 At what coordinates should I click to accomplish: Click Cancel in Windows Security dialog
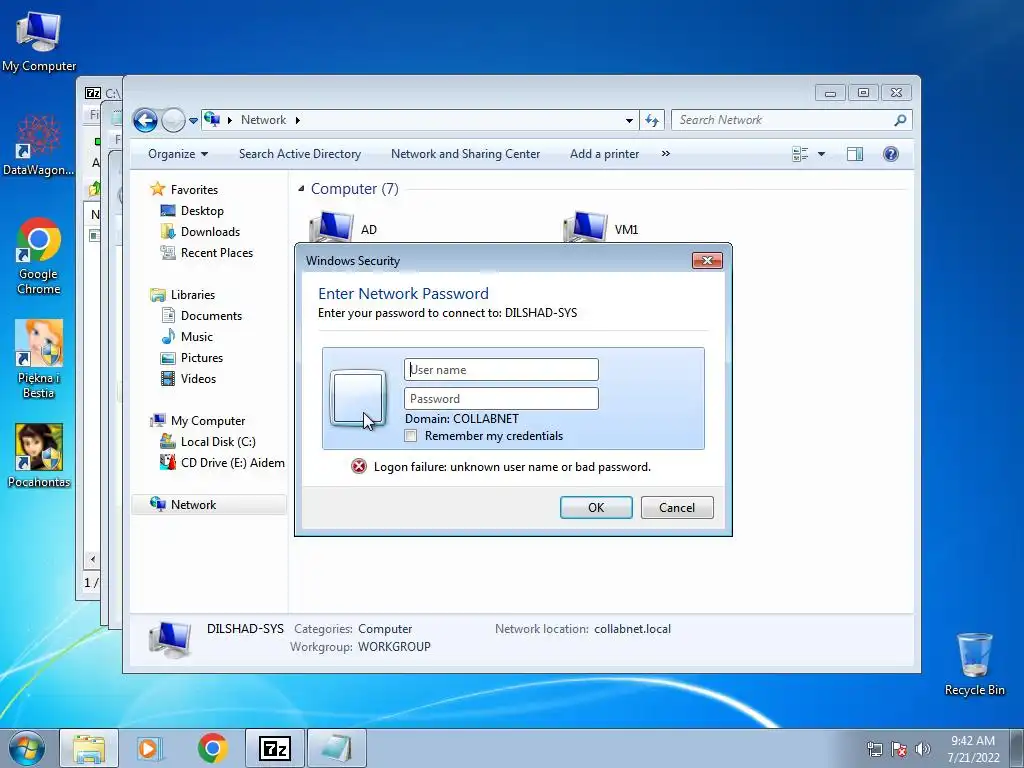click(677, 507)
